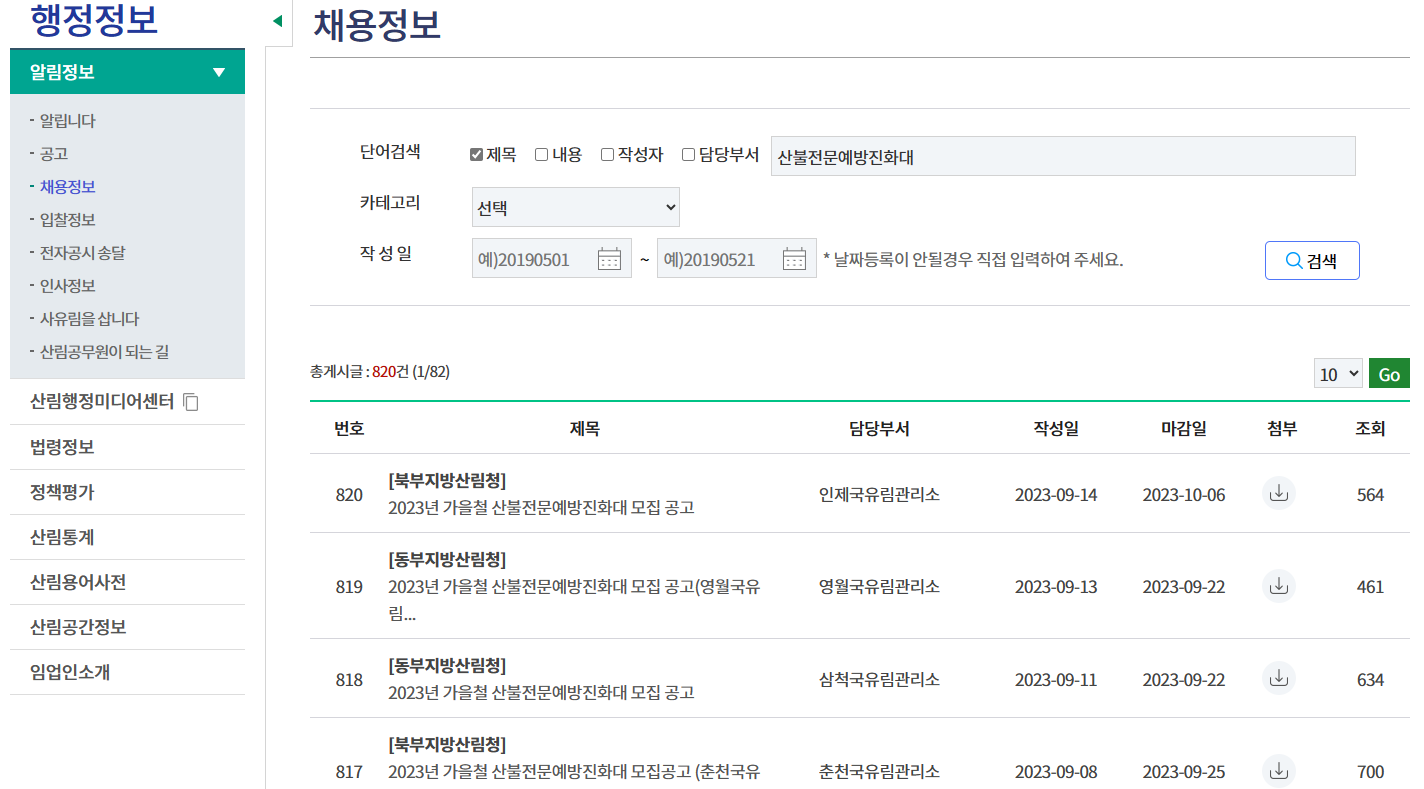Uncheck the 제목 search checkbox
Image resolution: width=1424 pixels, height=789 pixels.
point(477,153)
